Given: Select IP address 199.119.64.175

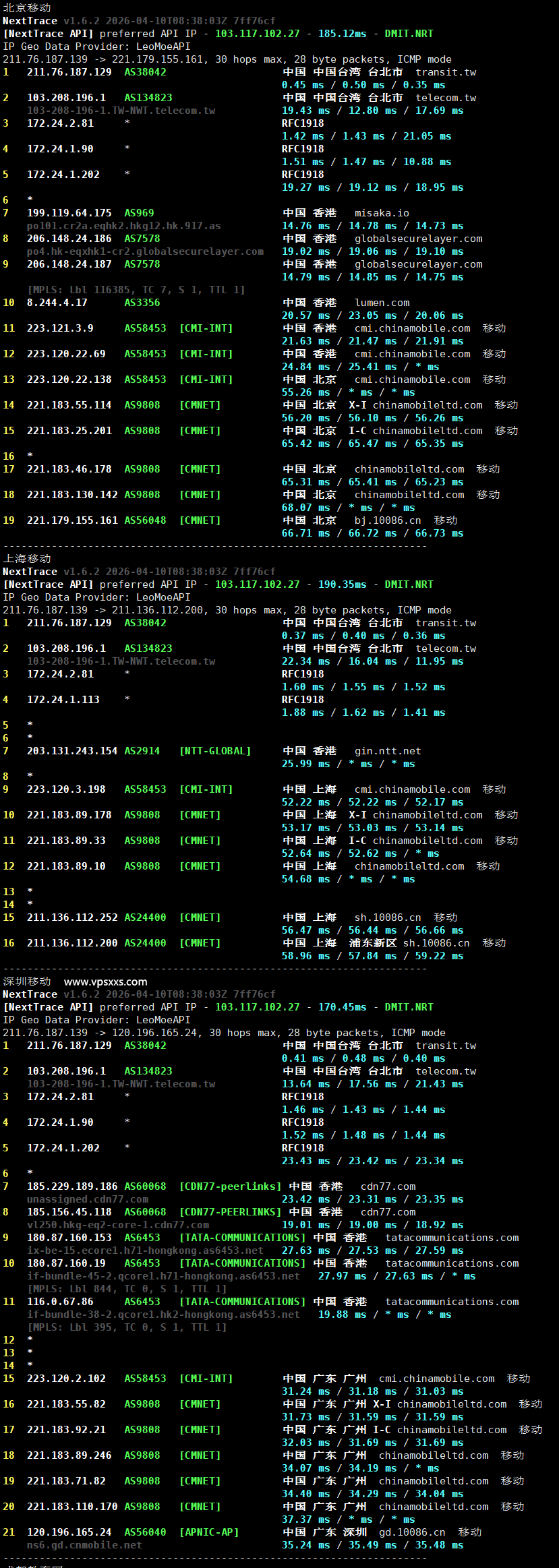Looking at the screenshot, I should (69, 213).
